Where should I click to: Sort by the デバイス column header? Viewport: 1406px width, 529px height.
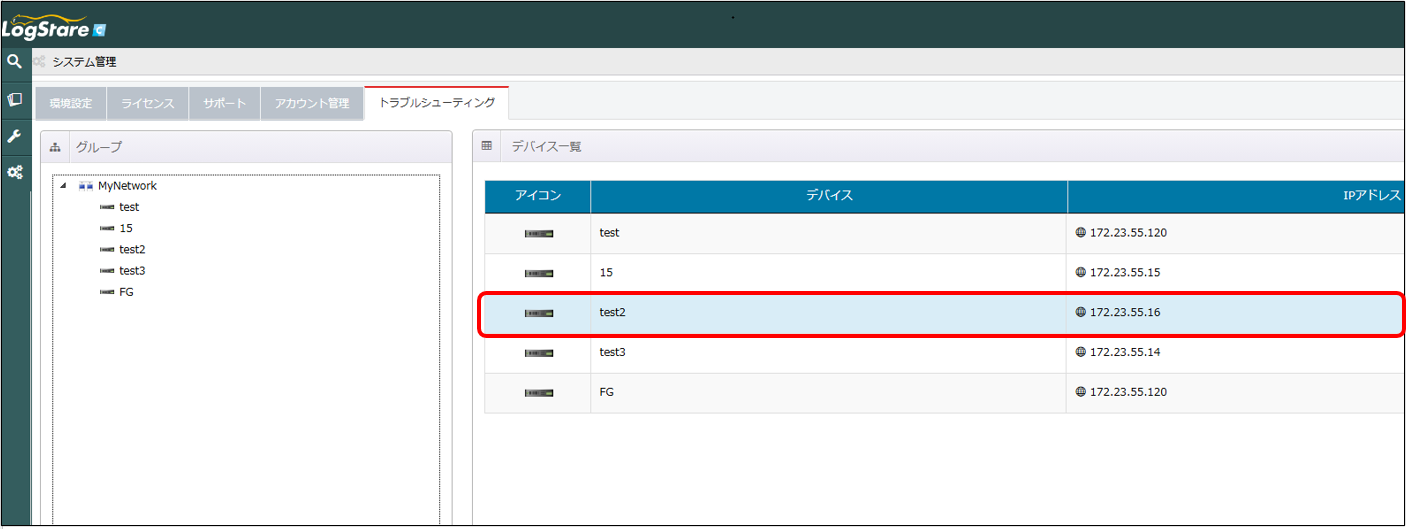828,196
